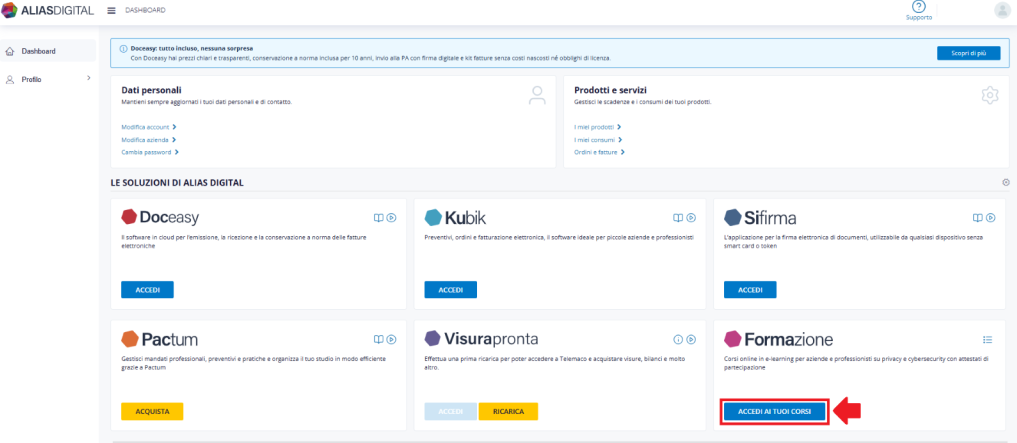This screenshot has width=1017, height=443.
Task: Click the gear icon in Prodotti e servizi
Action: click(990, 95)
